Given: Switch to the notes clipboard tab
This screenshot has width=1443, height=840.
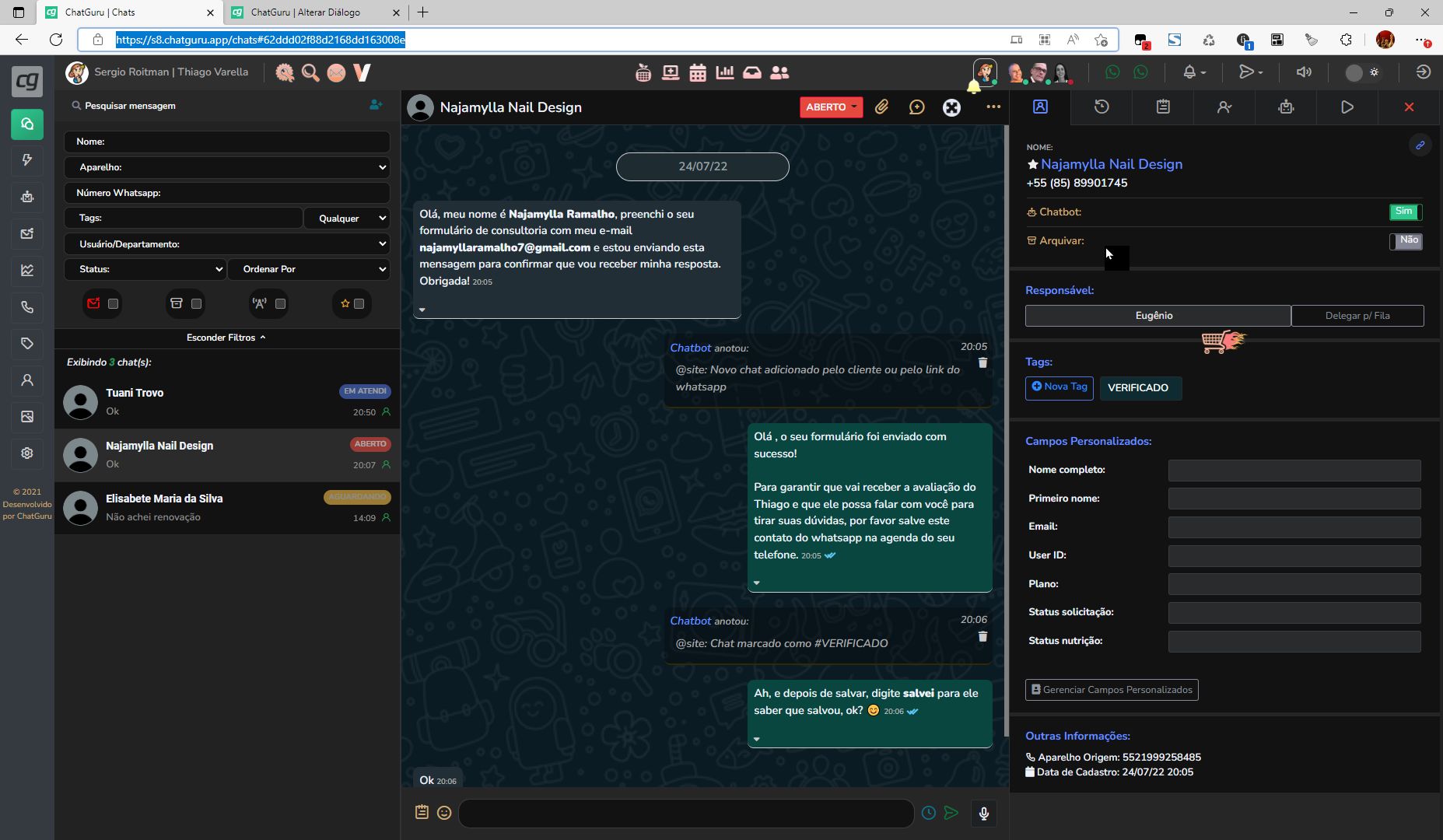Looking at the screenshot, I should coord(1163,107).
